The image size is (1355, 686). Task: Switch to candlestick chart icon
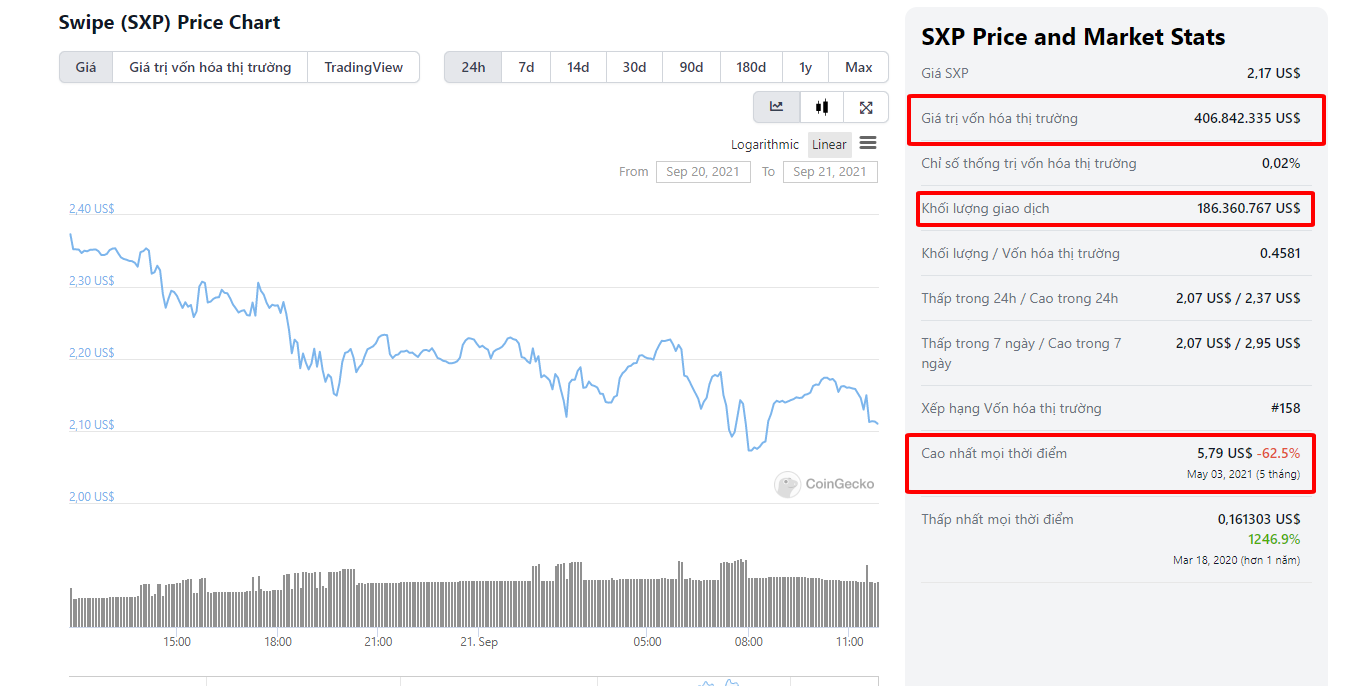pos(822,107)
